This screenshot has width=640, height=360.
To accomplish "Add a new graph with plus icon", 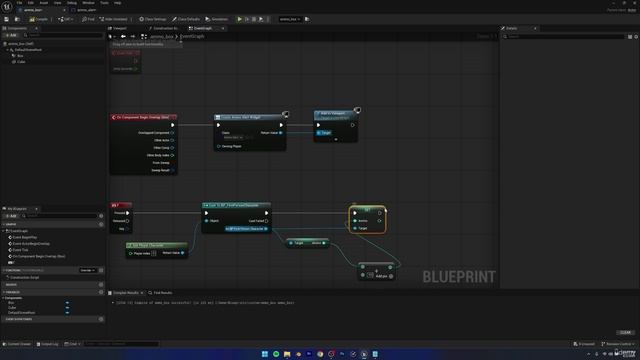I will pyautogui.click(x=101, y=224).
